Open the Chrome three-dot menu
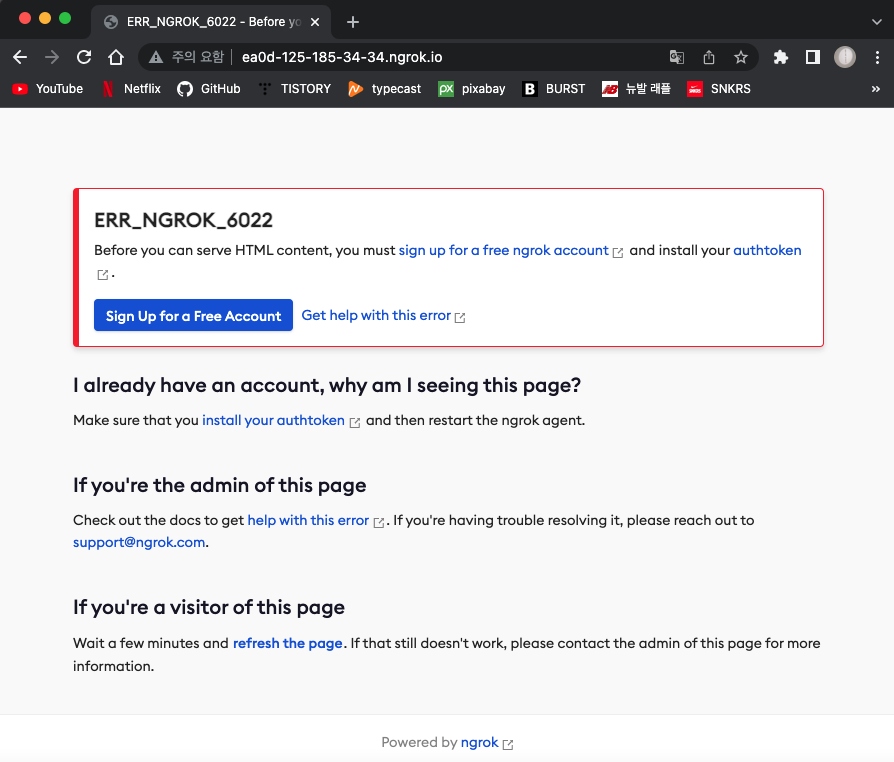This screenshot has height=762, width=894. (877, 57)
